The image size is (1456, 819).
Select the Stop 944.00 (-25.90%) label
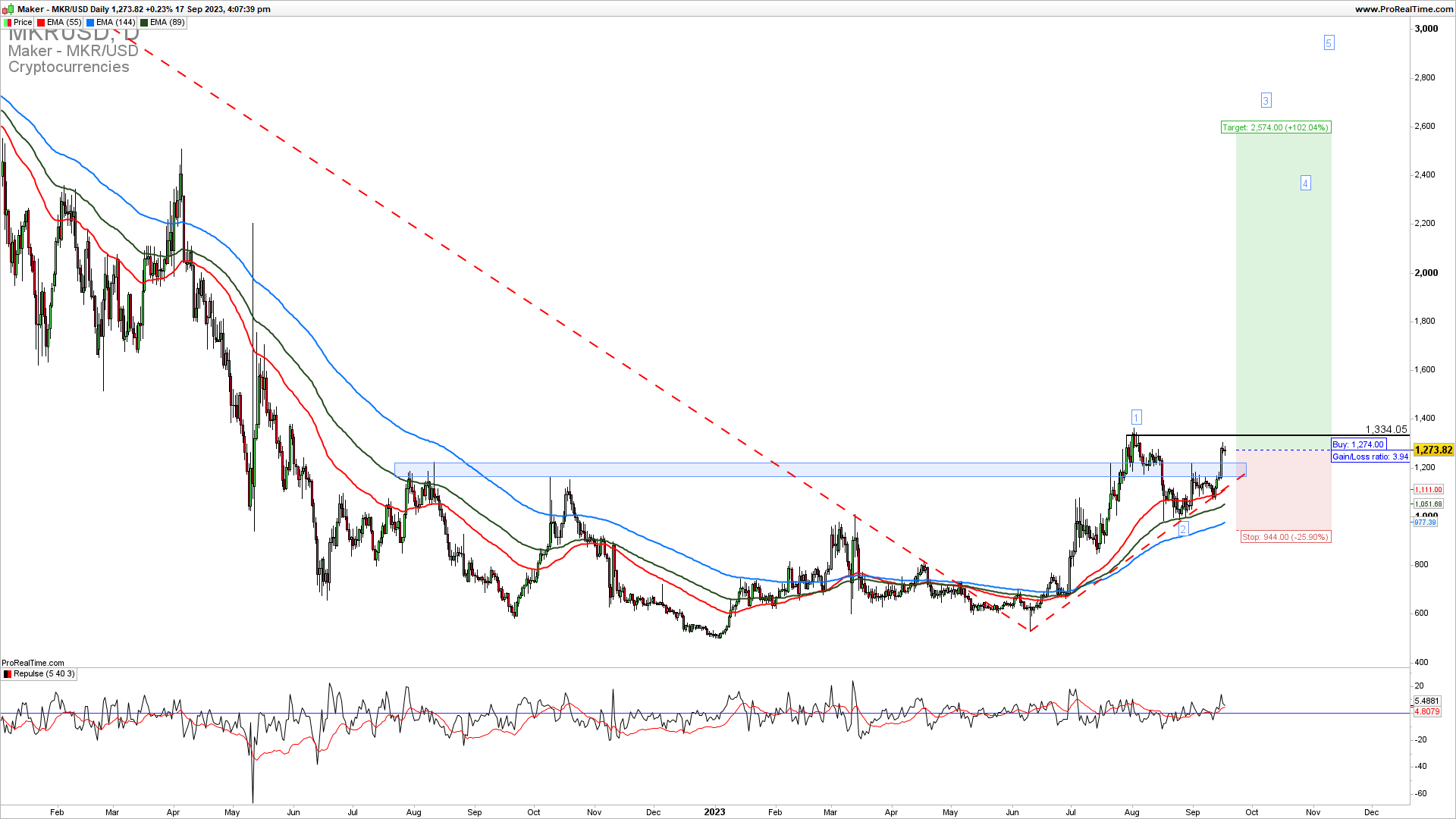pyautogui.click(x=1285, y=537)
